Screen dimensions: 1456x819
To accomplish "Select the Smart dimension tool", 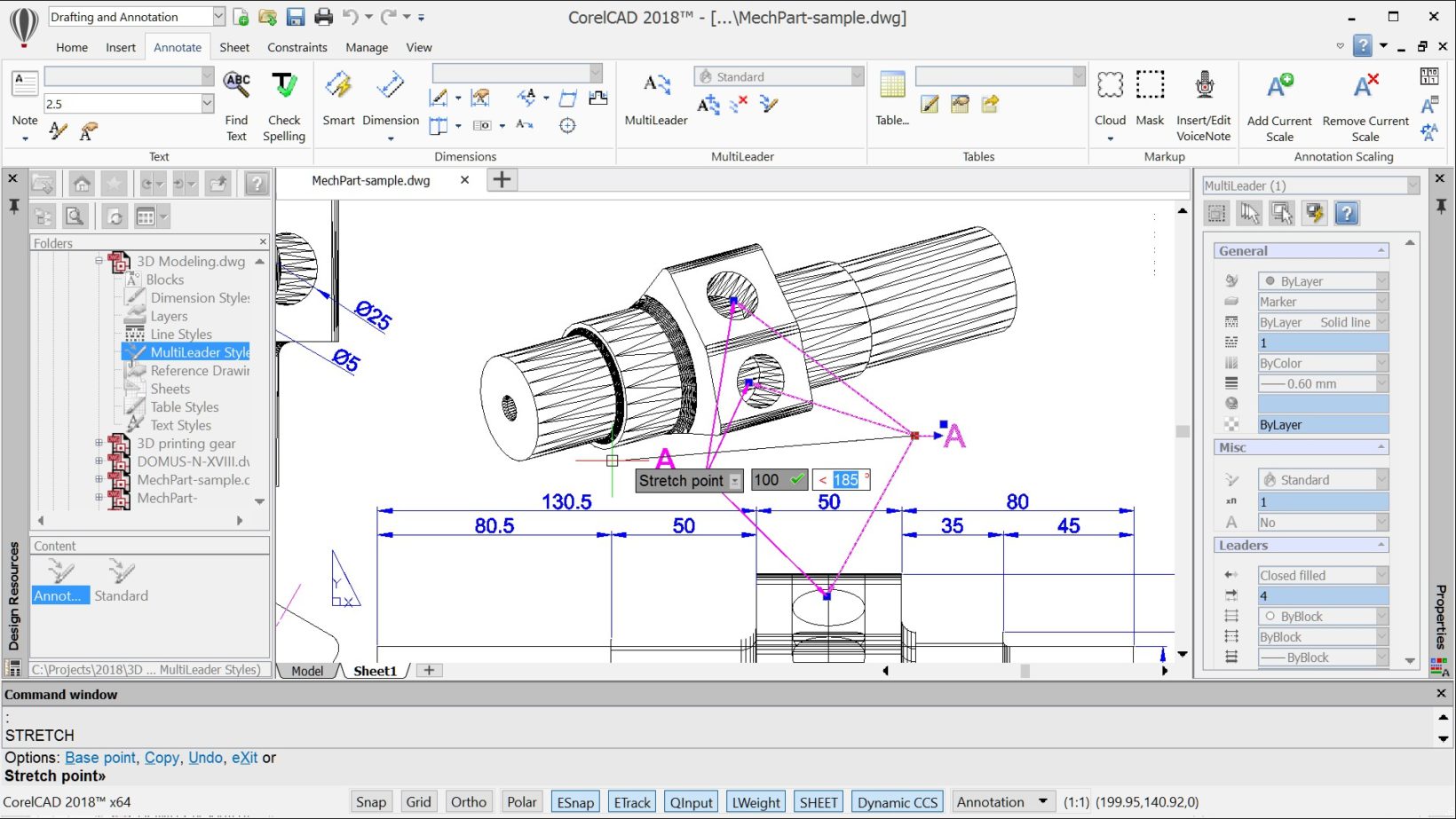I will tap(338, 86).
